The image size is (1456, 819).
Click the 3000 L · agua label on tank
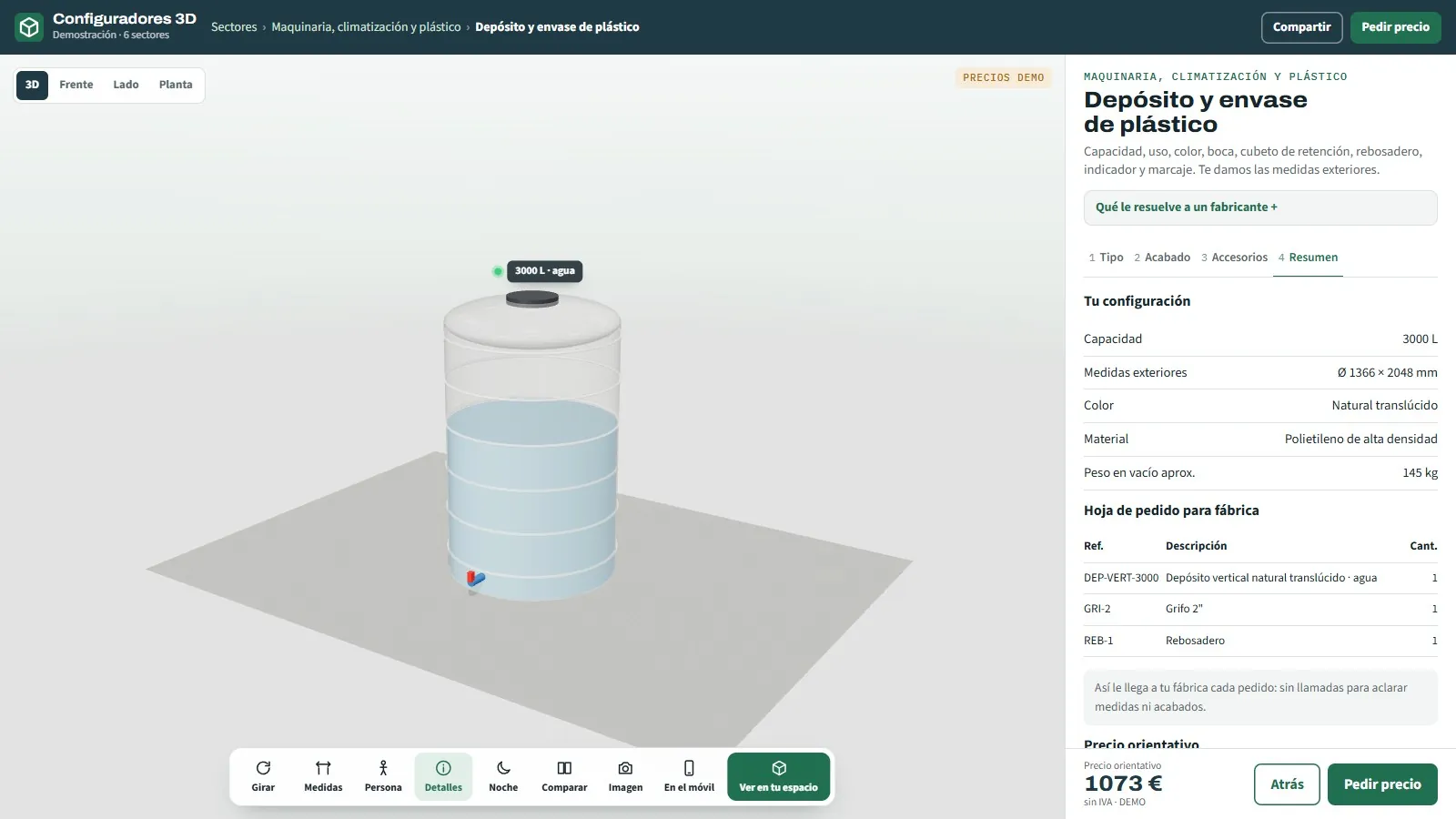(544, 271)
